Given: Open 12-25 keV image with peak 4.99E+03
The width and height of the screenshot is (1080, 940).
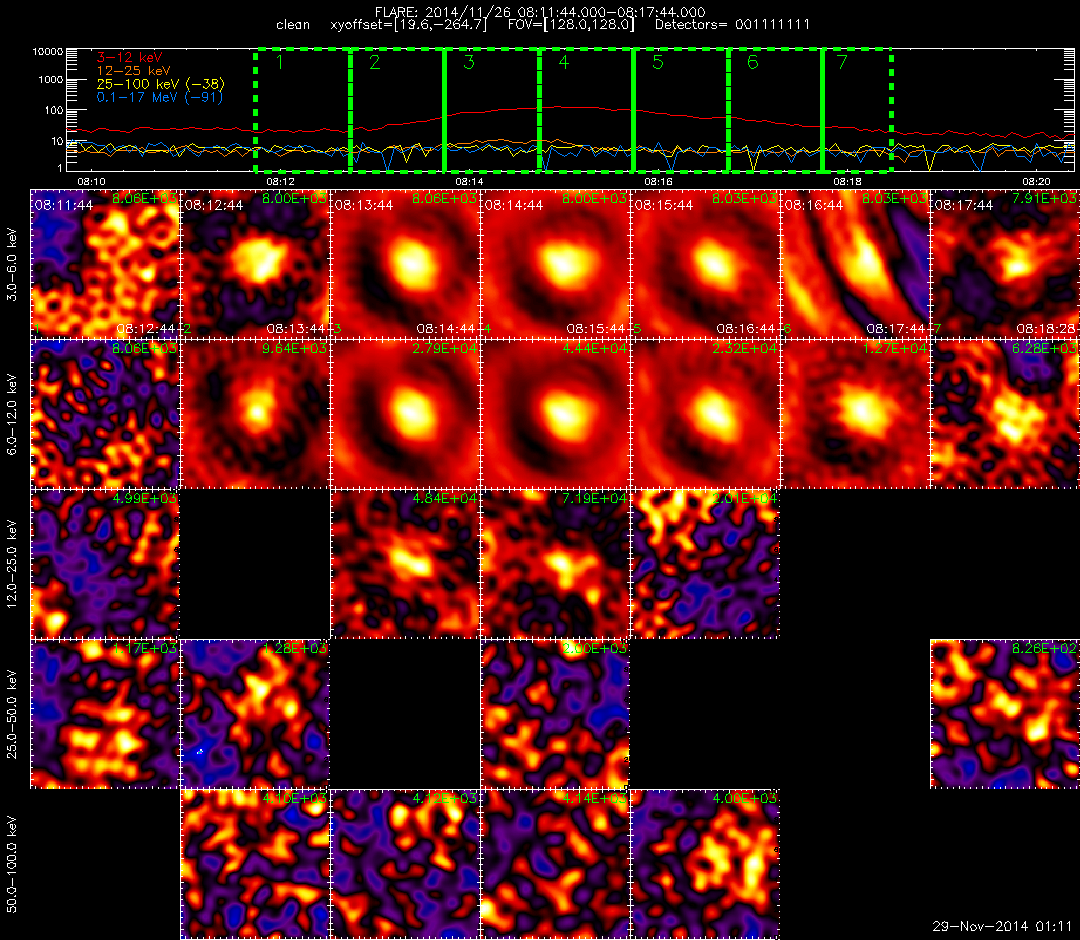Looking at the screenshot, I should pyautogui.click(x=105, y=564).
